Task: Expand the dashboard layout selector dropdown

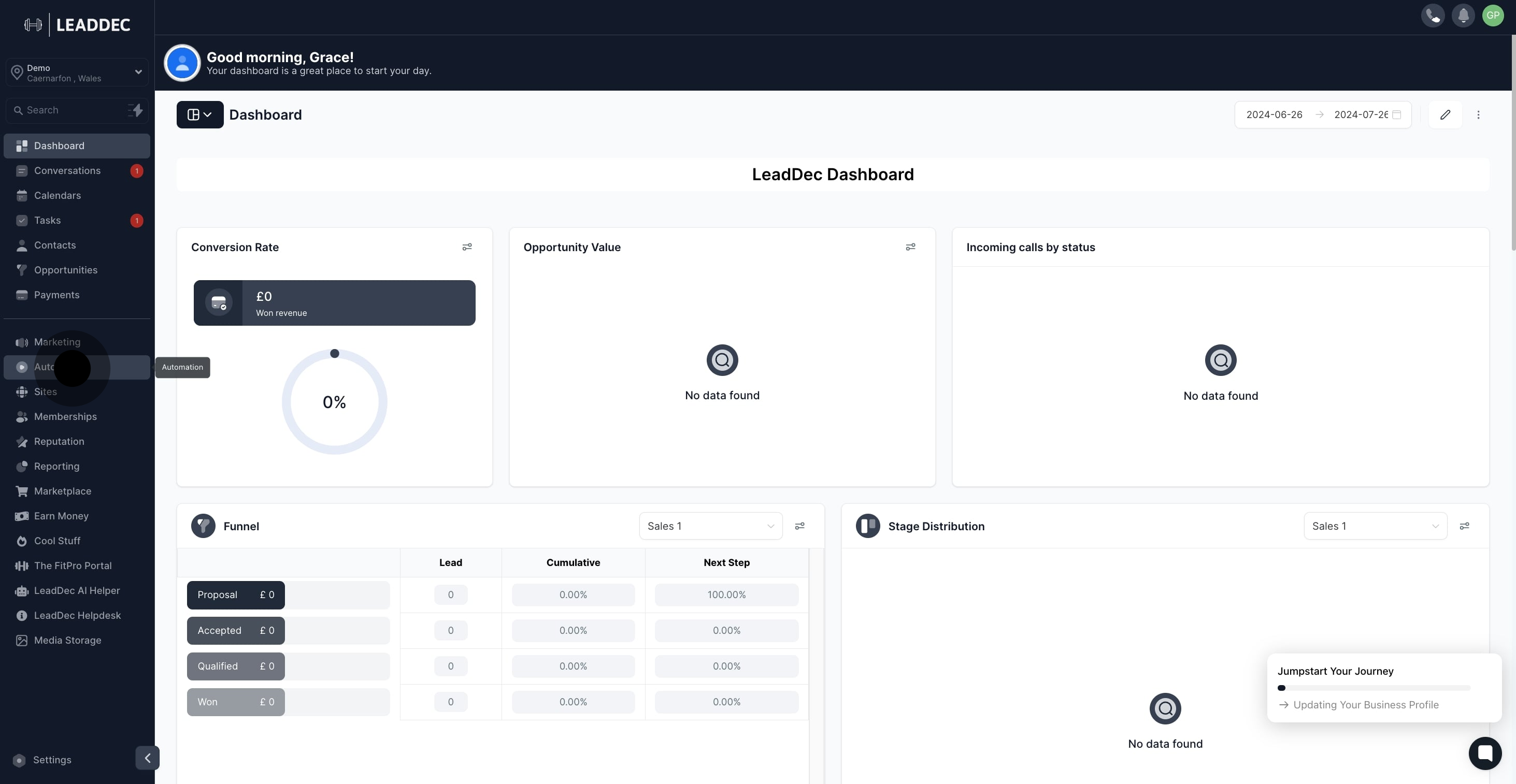Action: coord(199,114)
